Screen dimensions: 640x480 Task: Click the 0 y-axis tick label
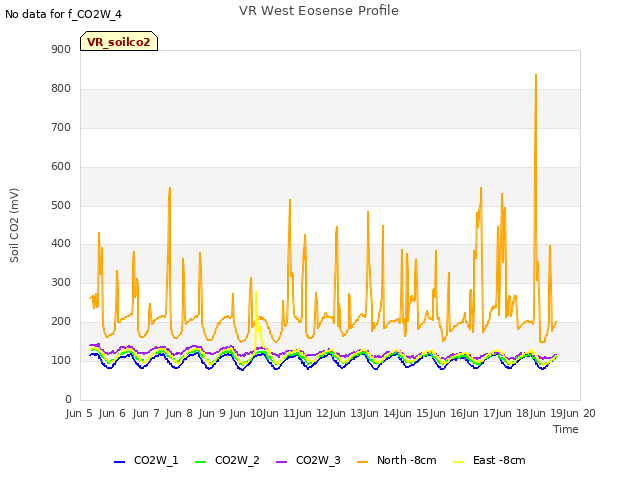pos(68,399)
